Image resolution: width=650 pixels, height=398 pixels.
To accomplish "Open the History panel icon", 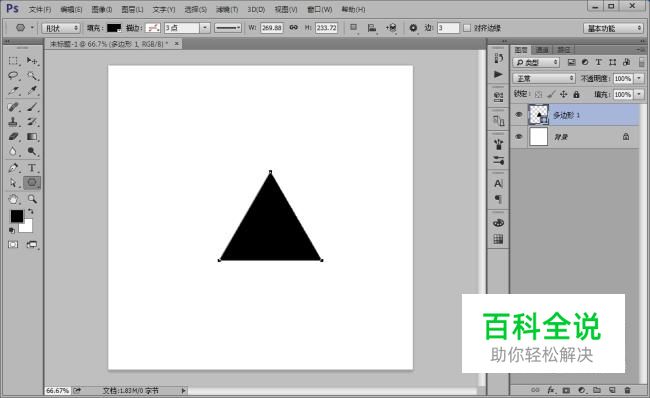I will click(498, 58).
